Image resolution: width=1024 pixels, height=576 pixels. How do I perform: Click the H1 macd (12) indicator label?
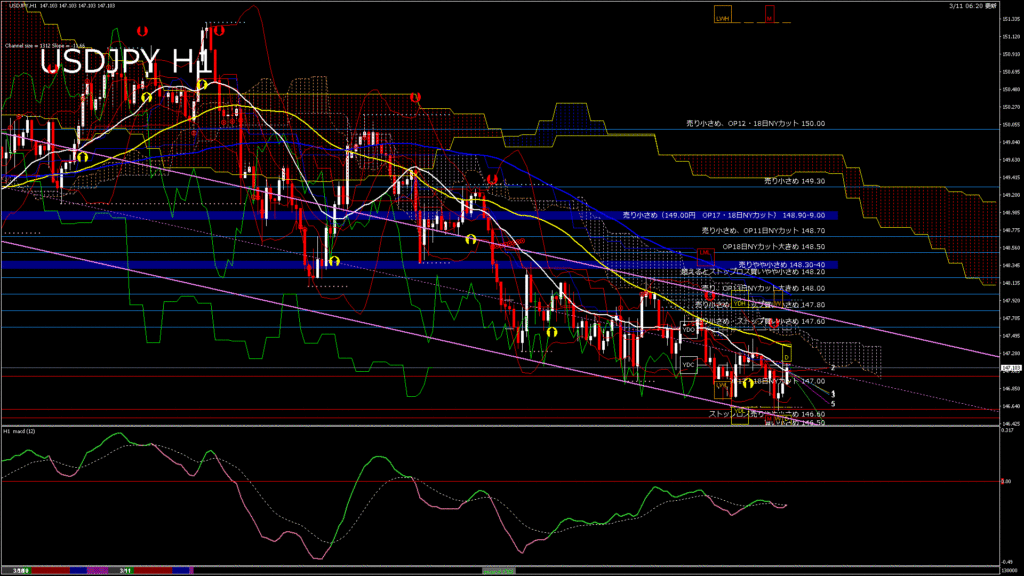23,431
